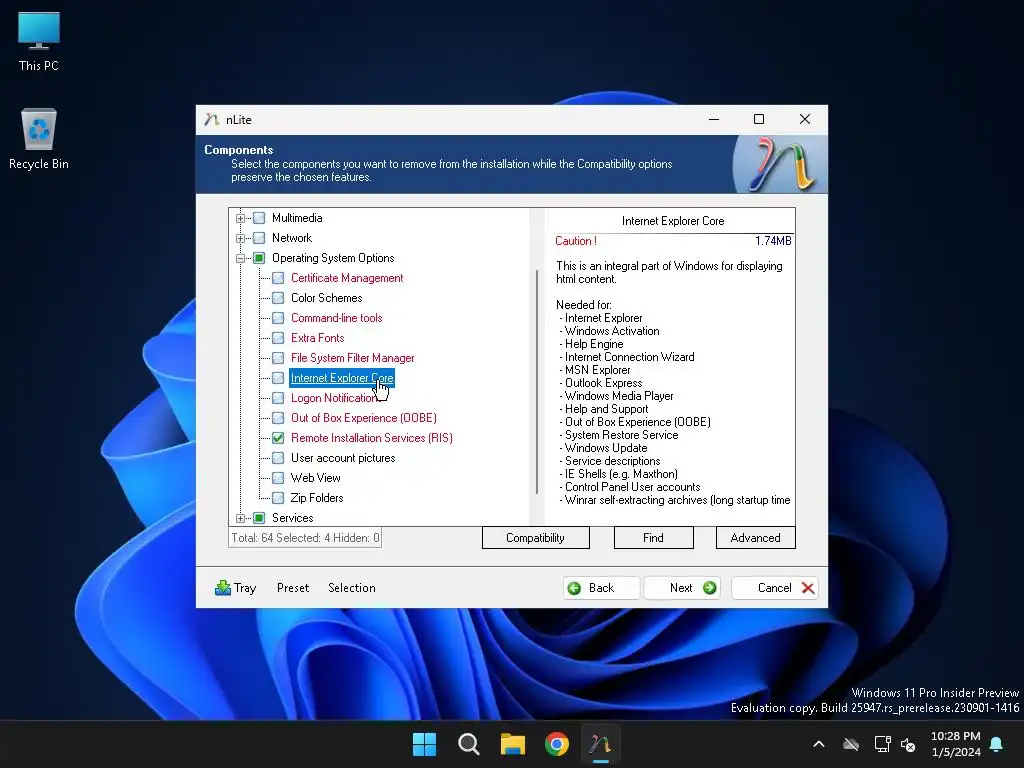Expand the Multimedia tree node
The image size is (1024, 768).
click(240, 218)
